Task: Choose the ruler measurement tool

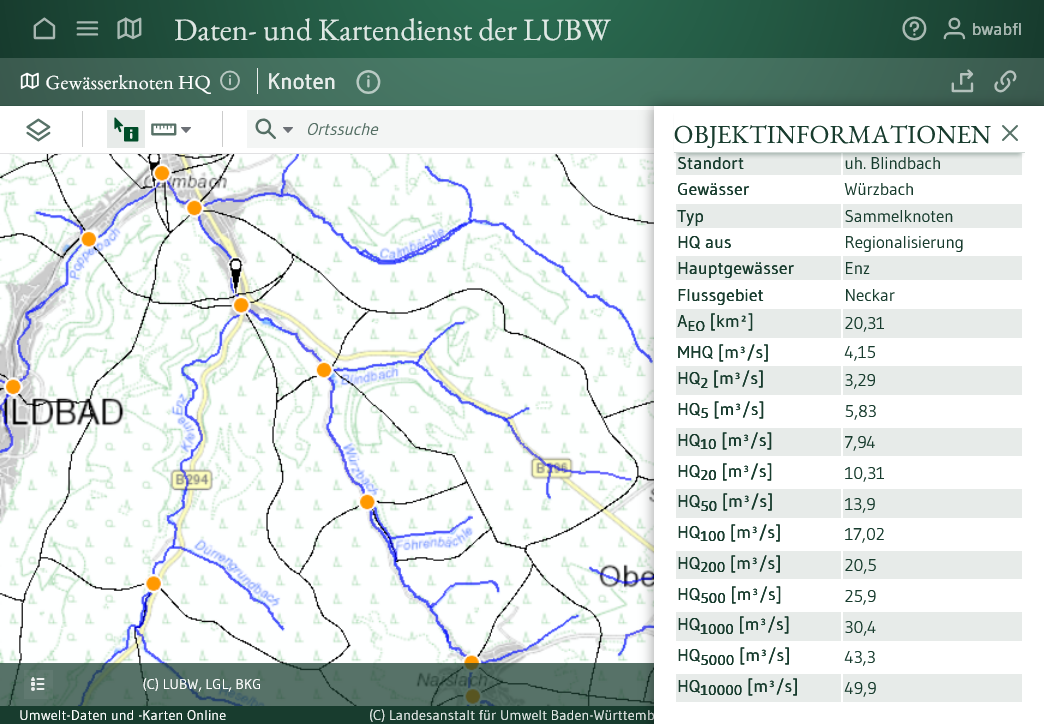Action: click(x=163, y=129)
